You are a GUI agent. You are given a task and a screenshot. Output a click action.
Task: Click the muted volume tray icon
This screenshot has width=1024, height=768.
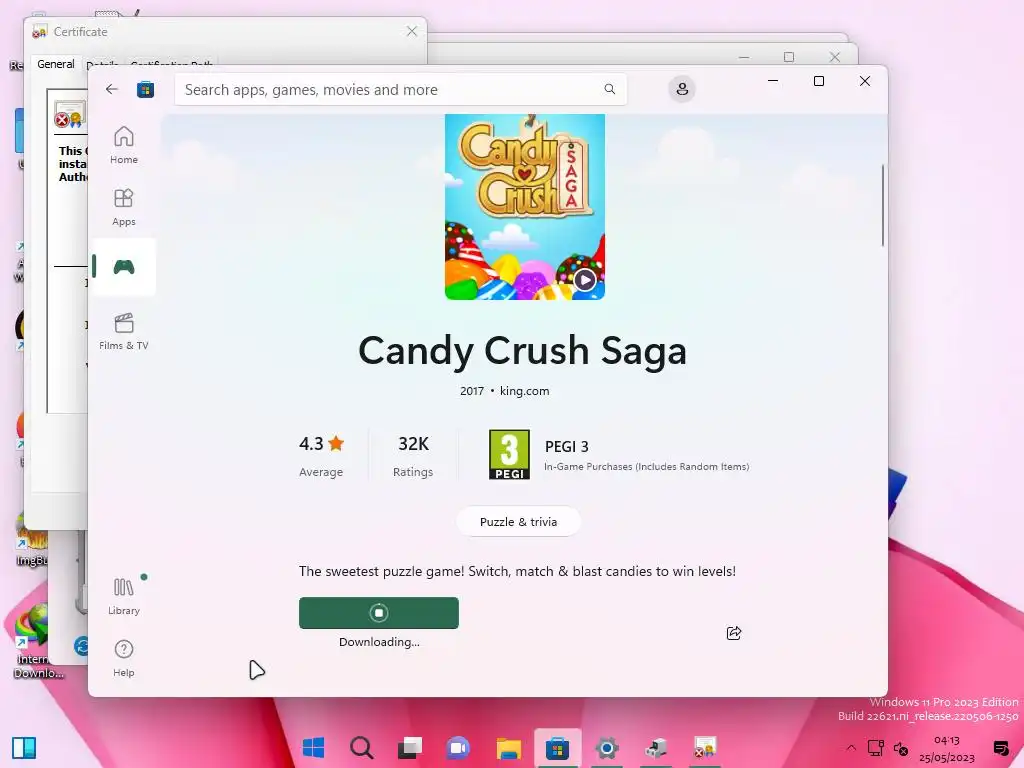[901, 748]
